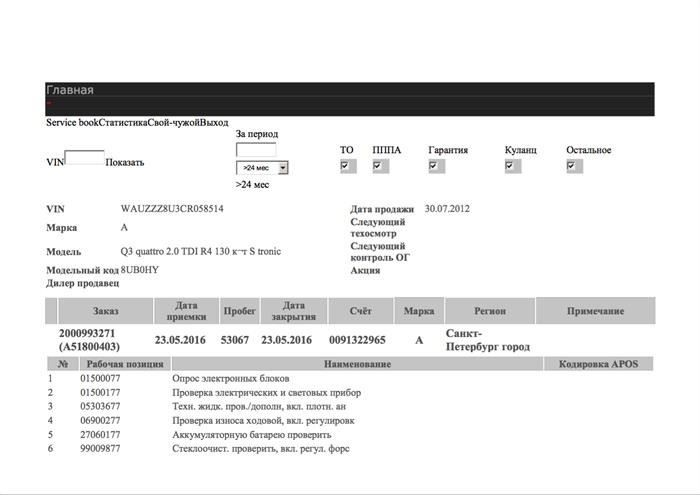Image resolution: width=700 pixels, height=495 pixels.
Task: Click the За период text field
Action: [255, 150]
